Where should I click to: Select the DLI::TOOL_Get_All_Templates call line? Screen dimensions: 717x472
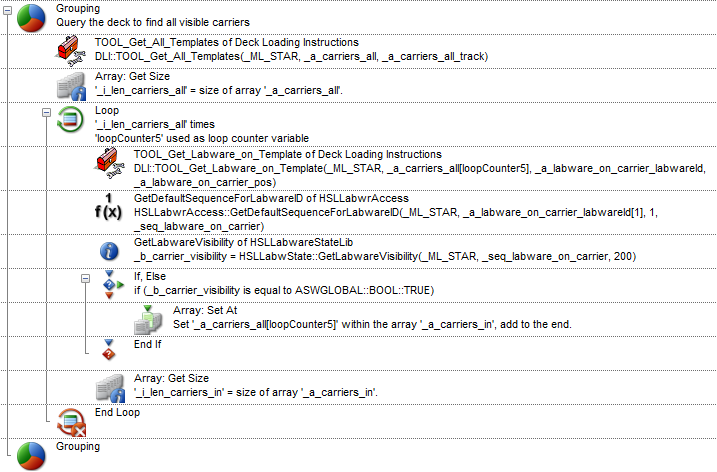tap(290, 56)
